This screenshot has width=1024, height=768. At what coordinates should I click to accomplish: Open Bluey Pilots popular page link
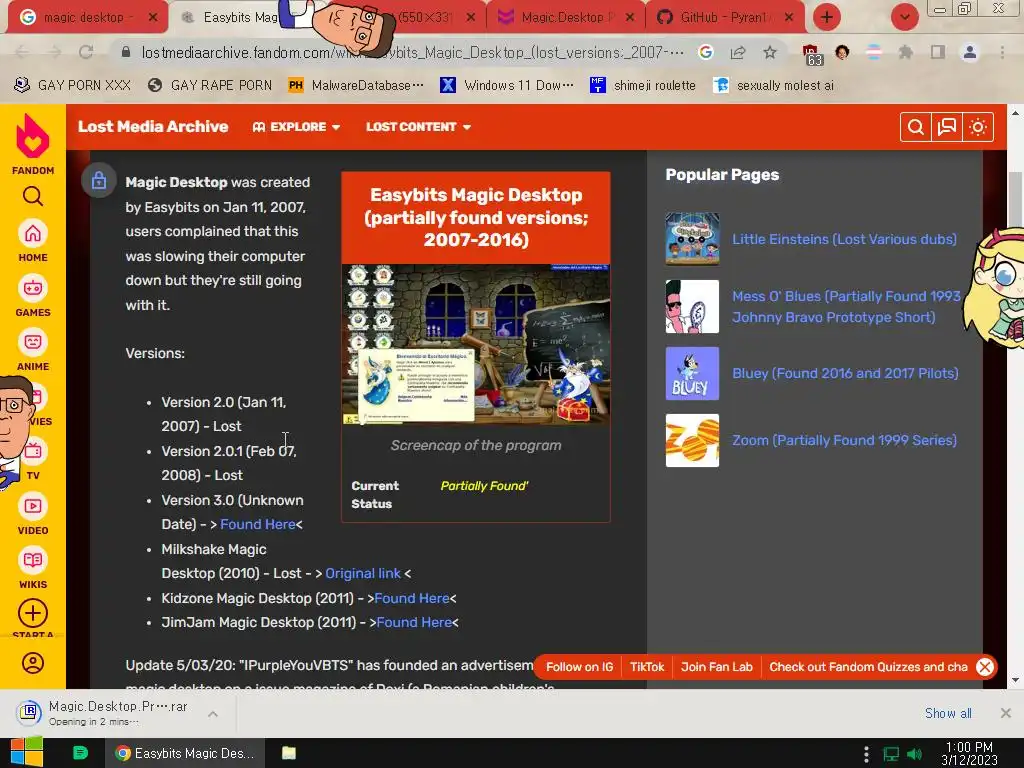click(845, 373)
